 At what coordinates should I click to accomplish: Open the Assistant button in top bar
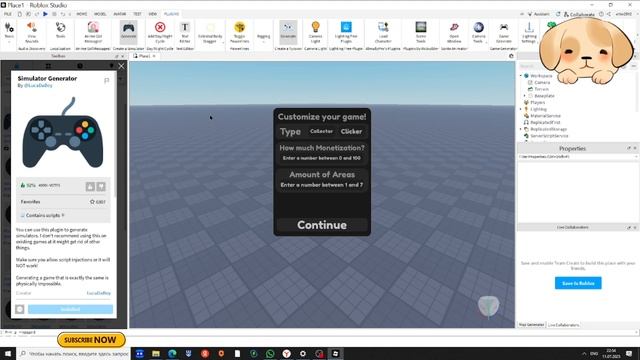(538, 14)
